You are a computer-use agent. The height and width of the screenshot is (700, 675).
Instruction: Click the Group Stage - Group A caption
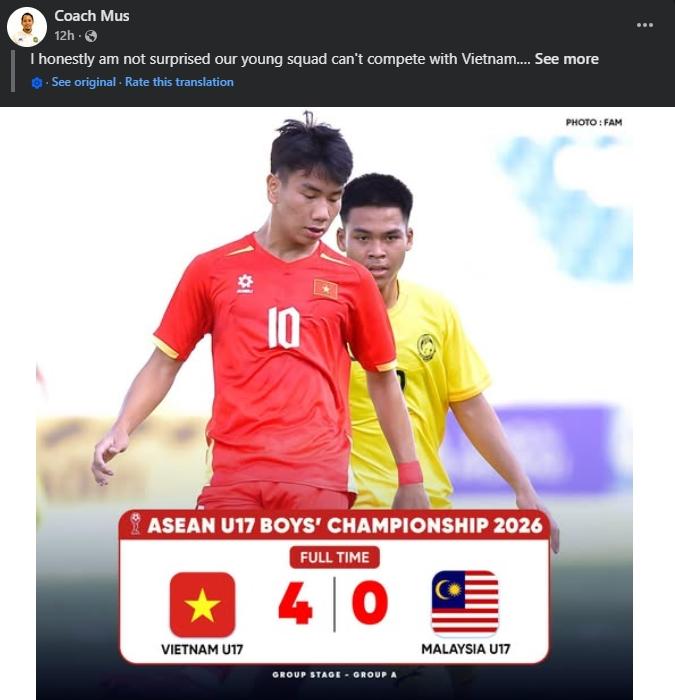coord(334,675)
